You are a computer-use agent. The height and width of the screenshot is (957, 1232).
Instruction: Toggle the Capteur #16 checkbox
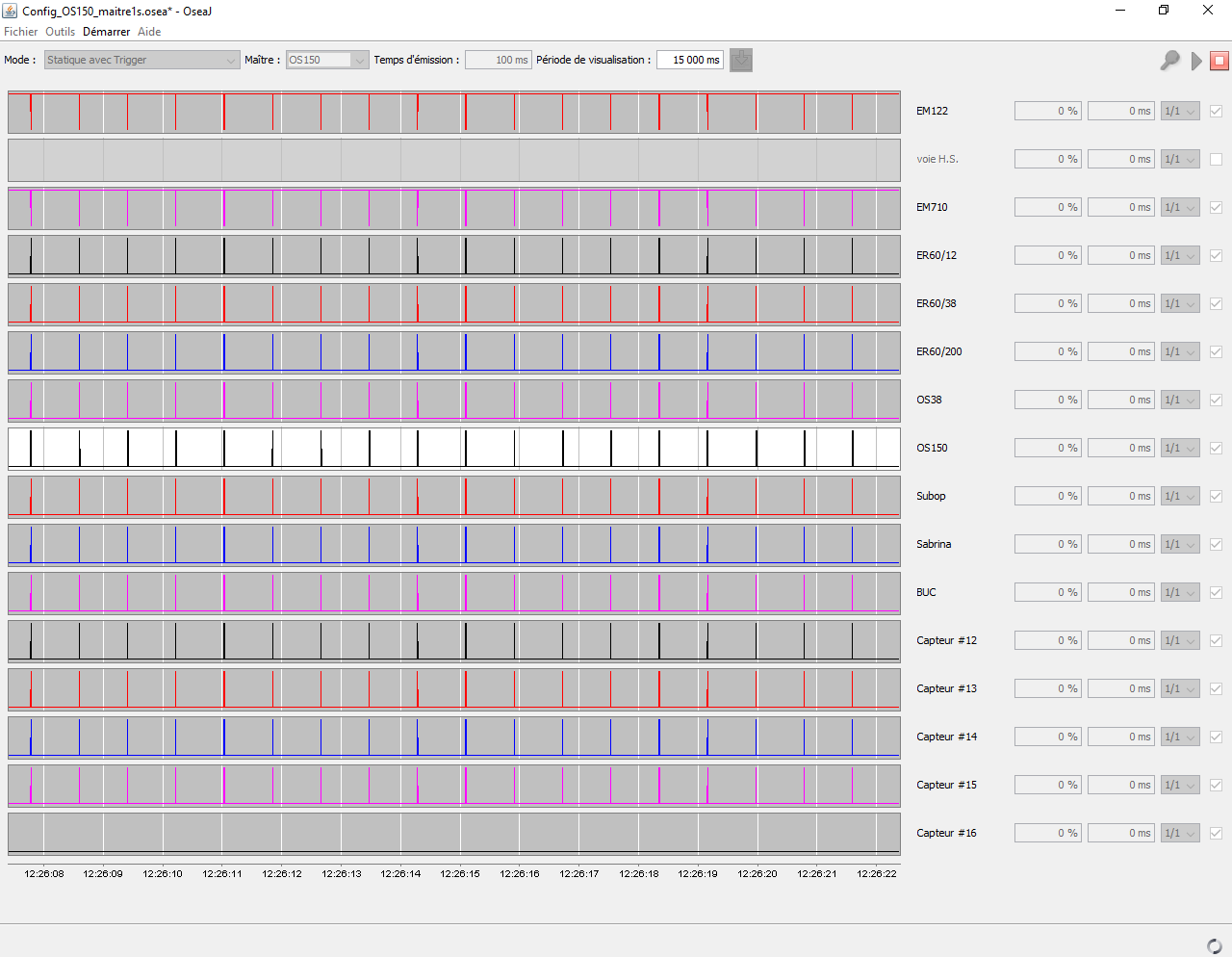(1216, 833)
